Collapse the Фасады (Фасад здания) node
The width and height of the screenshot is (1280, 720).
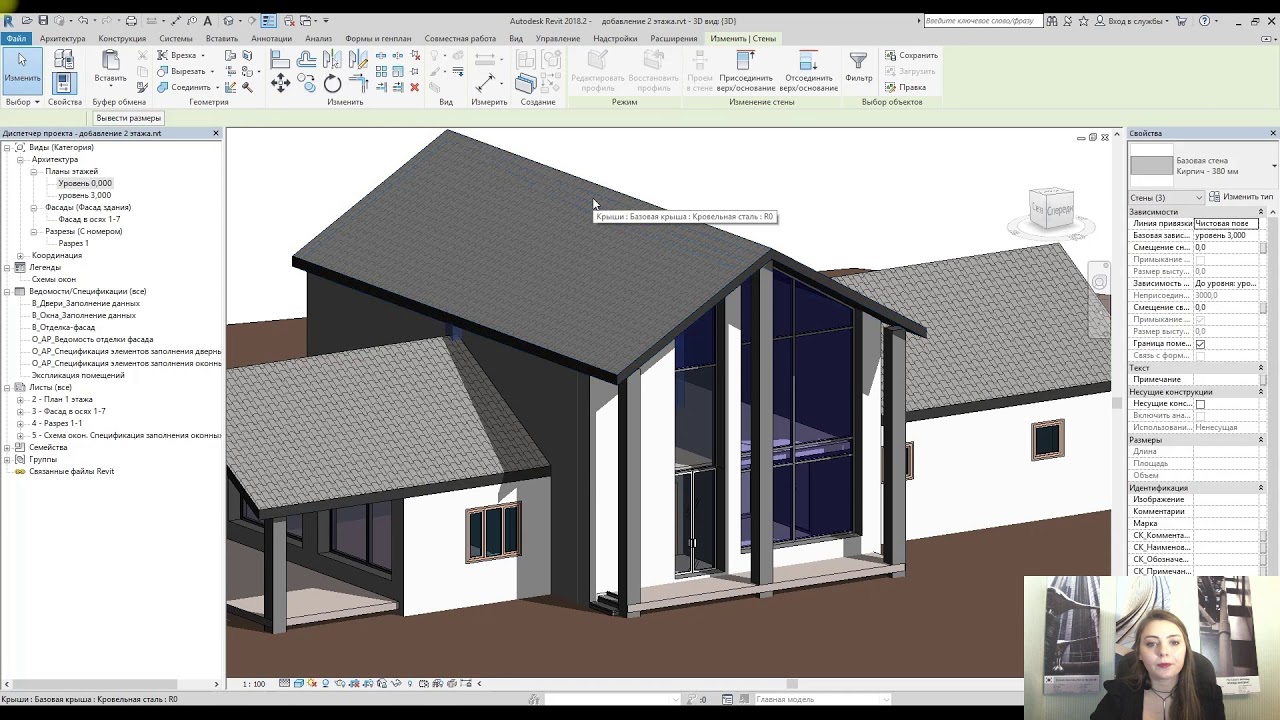coord(33,208)
